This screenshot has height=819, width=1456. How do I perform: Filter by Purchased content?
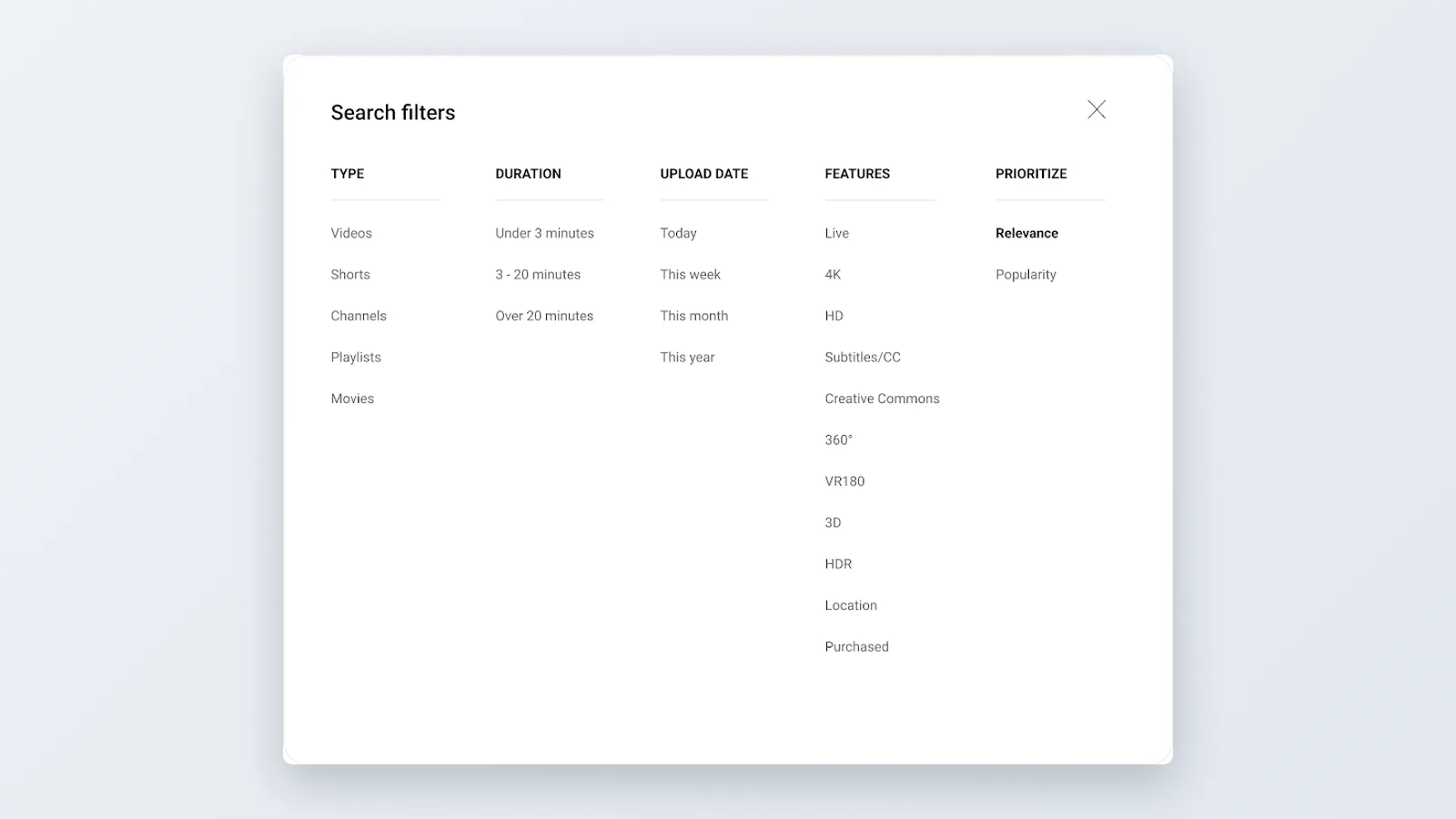(856, 647)
